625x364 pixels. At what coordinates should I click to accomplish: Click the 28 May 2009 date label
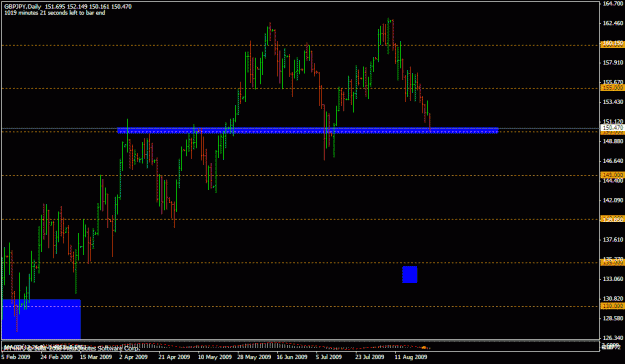click(x=254, y=357)
